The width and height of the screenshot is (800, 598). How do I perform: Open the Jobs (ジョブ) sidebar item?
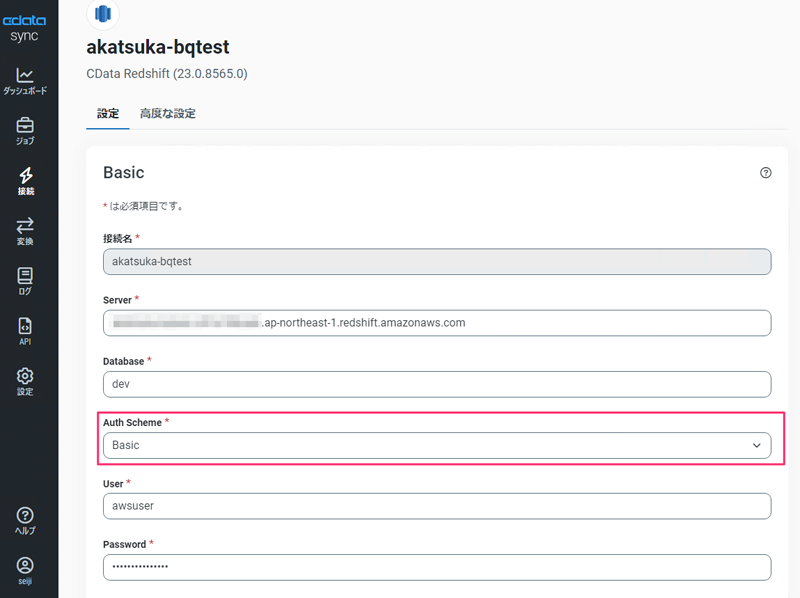(25, 131)
